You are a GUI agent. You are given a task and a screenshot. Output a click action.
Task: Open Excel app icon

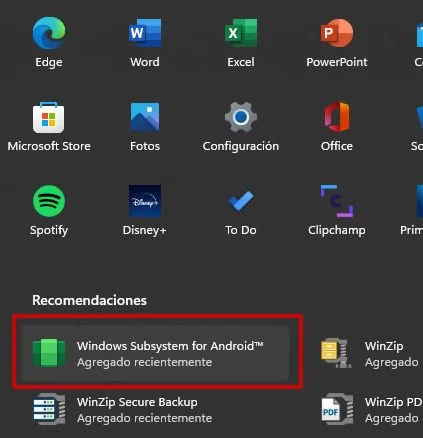tap(241, 33)
